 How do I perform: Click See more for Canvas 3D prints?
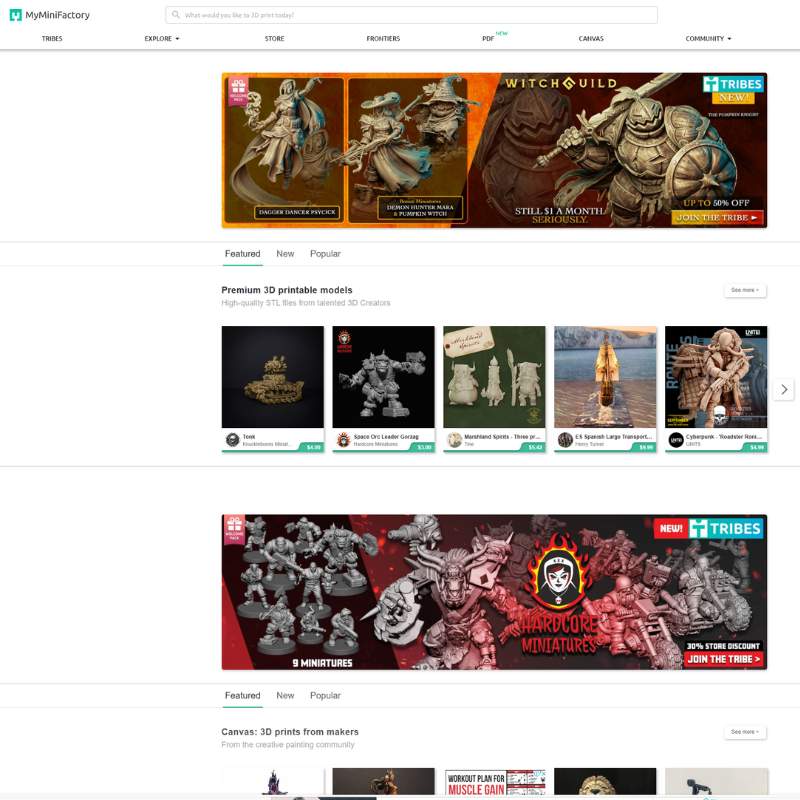point(744,732)
